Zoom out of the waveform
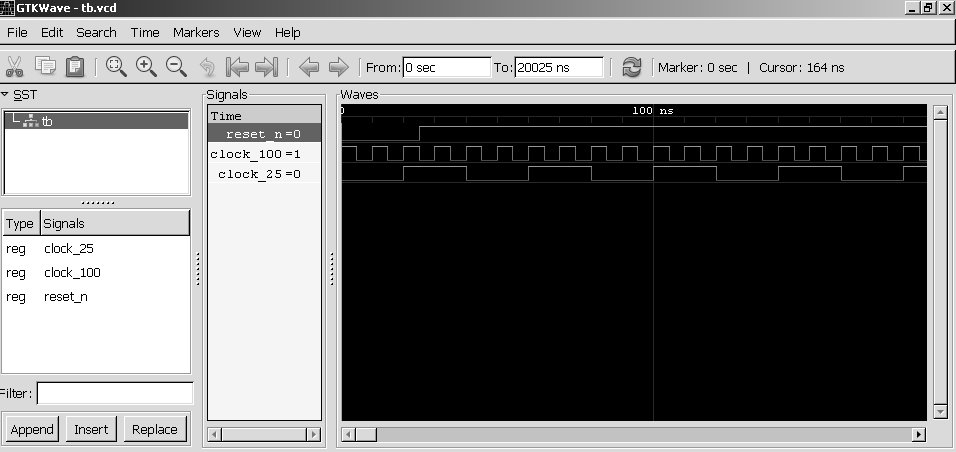The height and width of the screenshot is (452, 956). click(176, 67)
